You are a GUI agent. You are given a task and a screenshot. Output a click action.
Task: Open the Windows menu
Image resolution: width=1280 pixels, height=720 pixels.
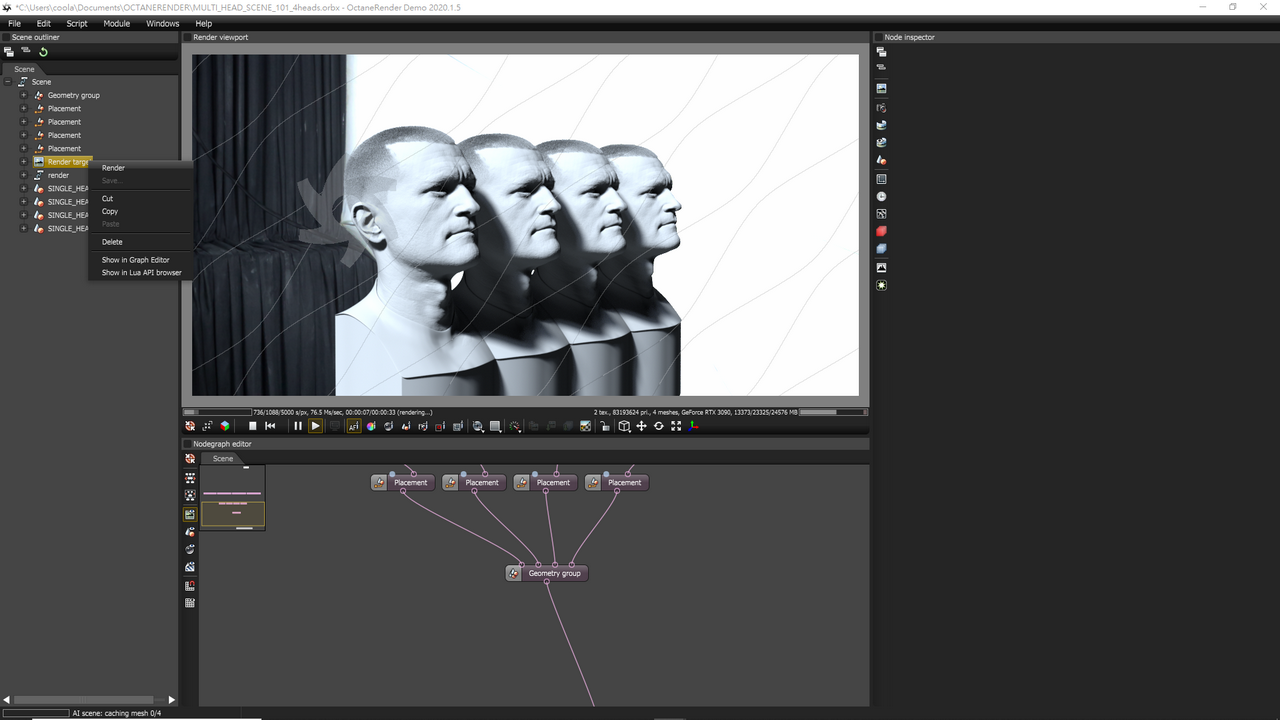162,23
